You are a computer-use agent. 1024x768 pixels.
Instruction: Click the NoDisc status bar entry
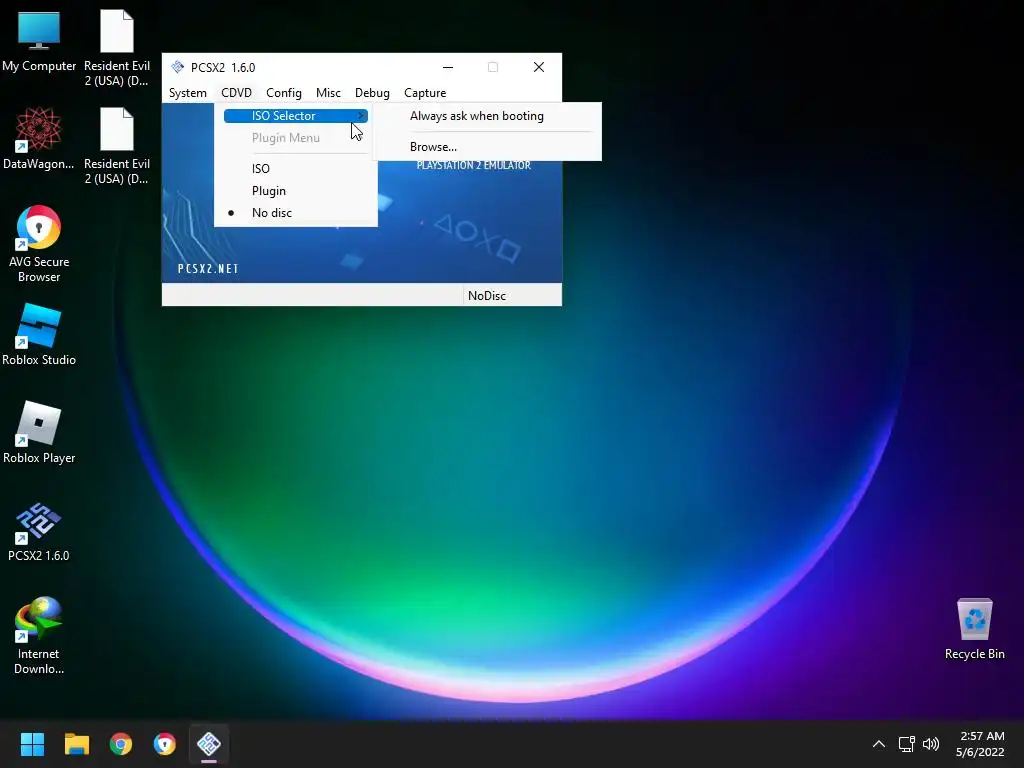point(487,296)
